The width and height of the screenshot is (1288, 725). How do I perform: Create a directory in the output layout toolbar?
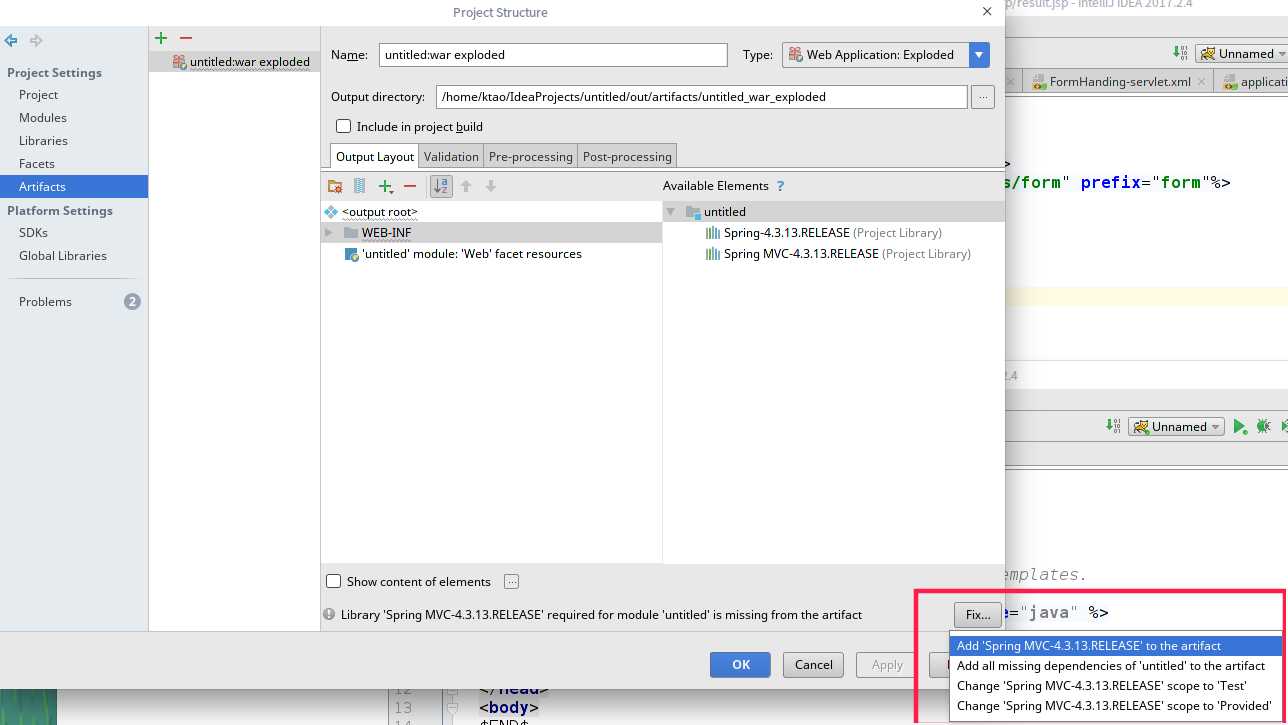point(335,186)
